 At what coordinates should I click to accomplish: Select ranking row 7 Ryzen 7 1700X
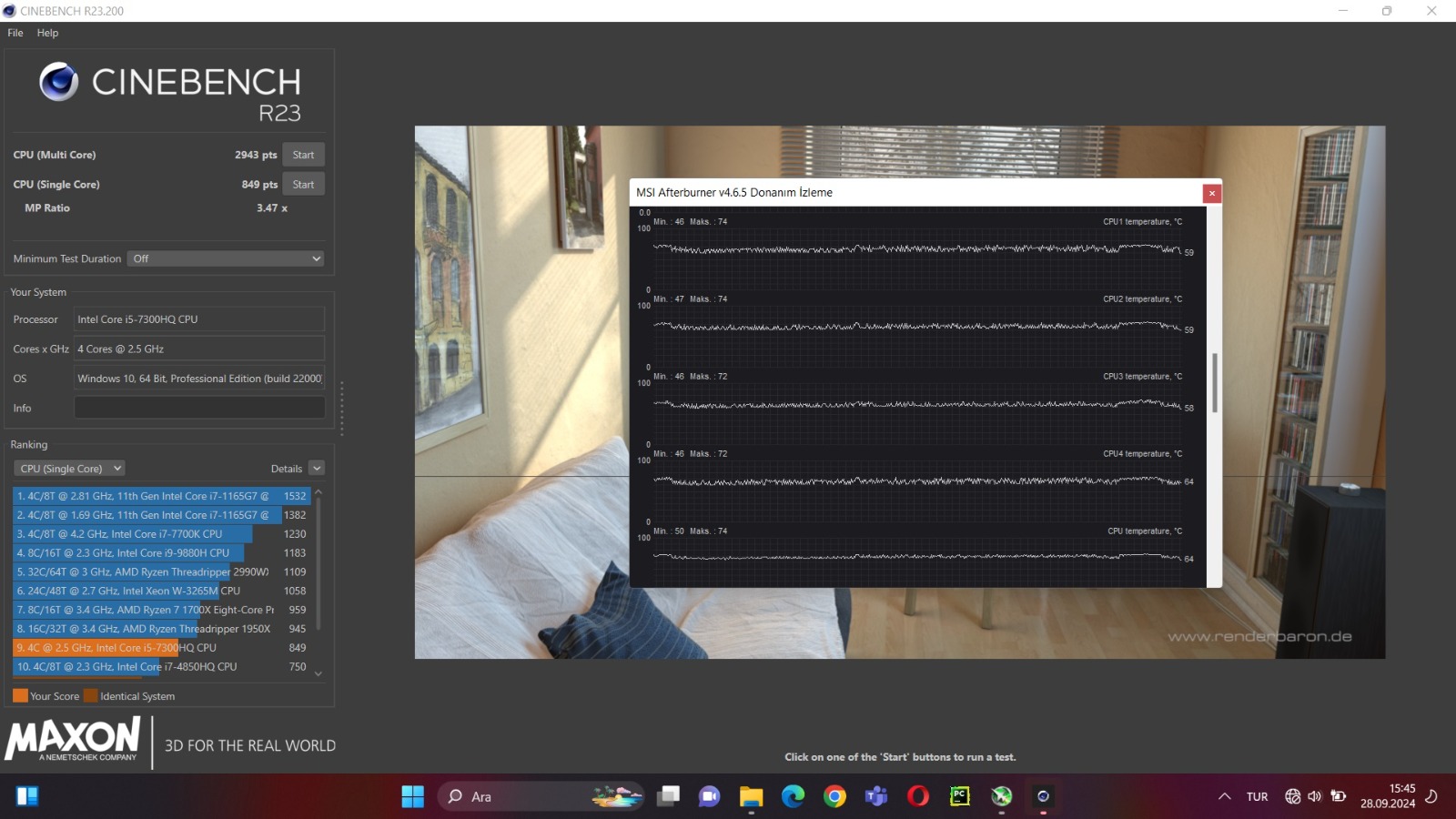click(162, 610)
